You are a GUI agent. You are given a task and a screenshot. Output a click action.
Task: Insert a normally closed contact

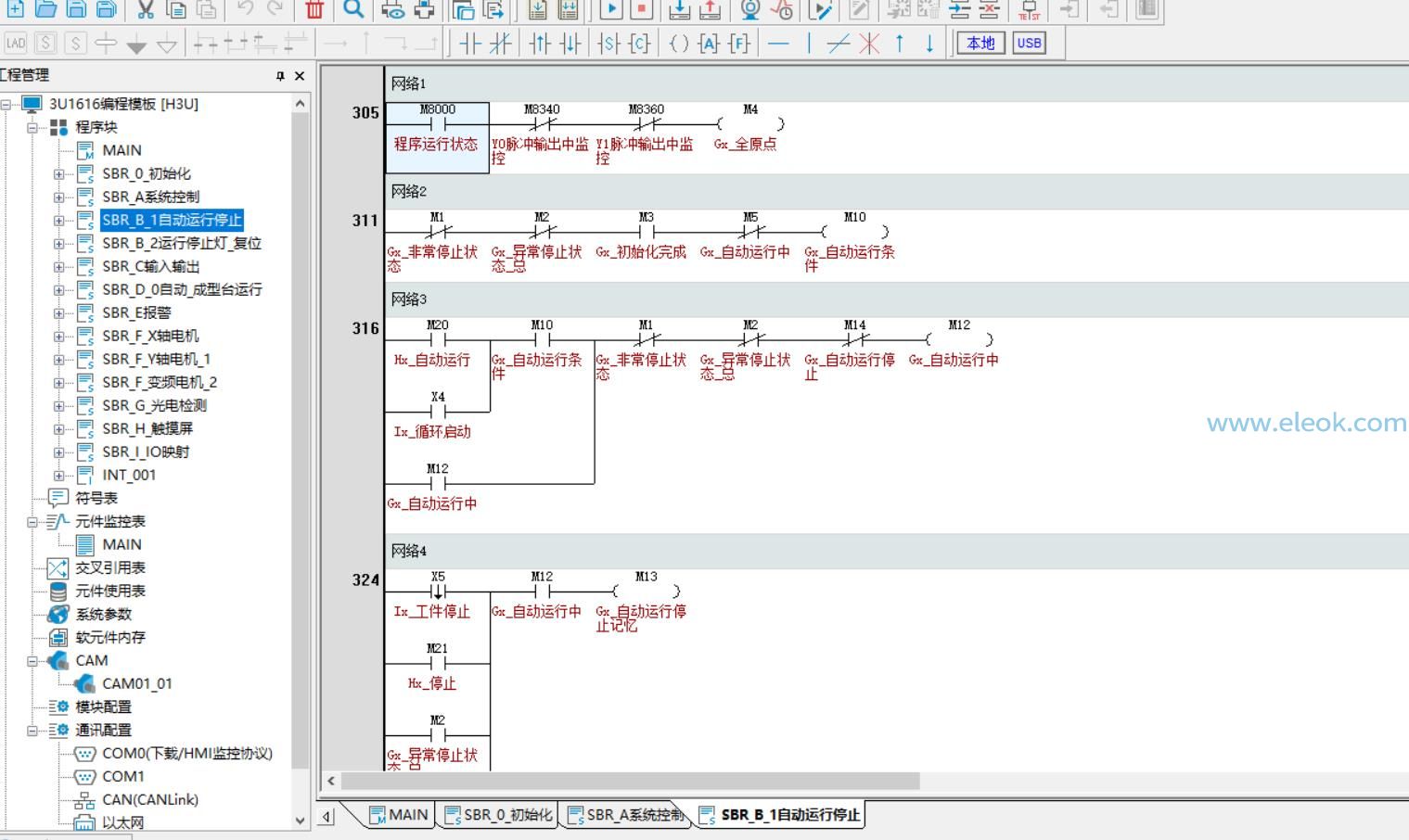pyautogui.click(x=500, y=44)
